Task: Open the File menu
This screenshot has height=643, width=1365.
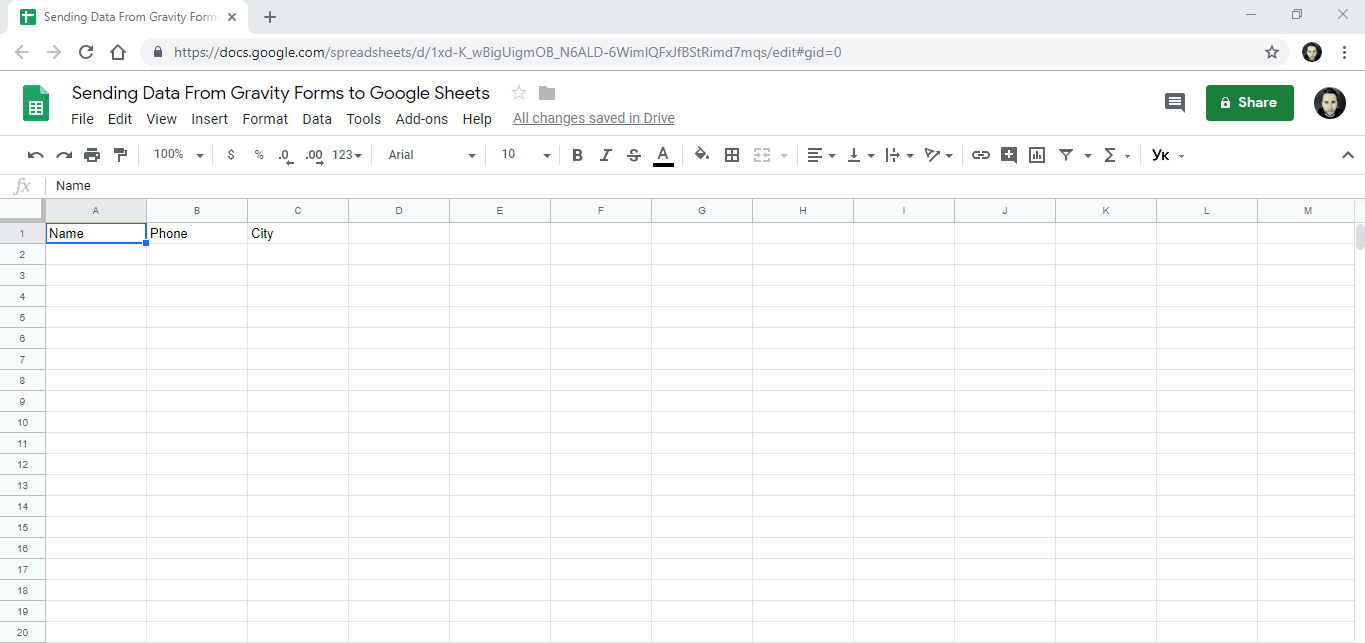Action: pos(82,119)
